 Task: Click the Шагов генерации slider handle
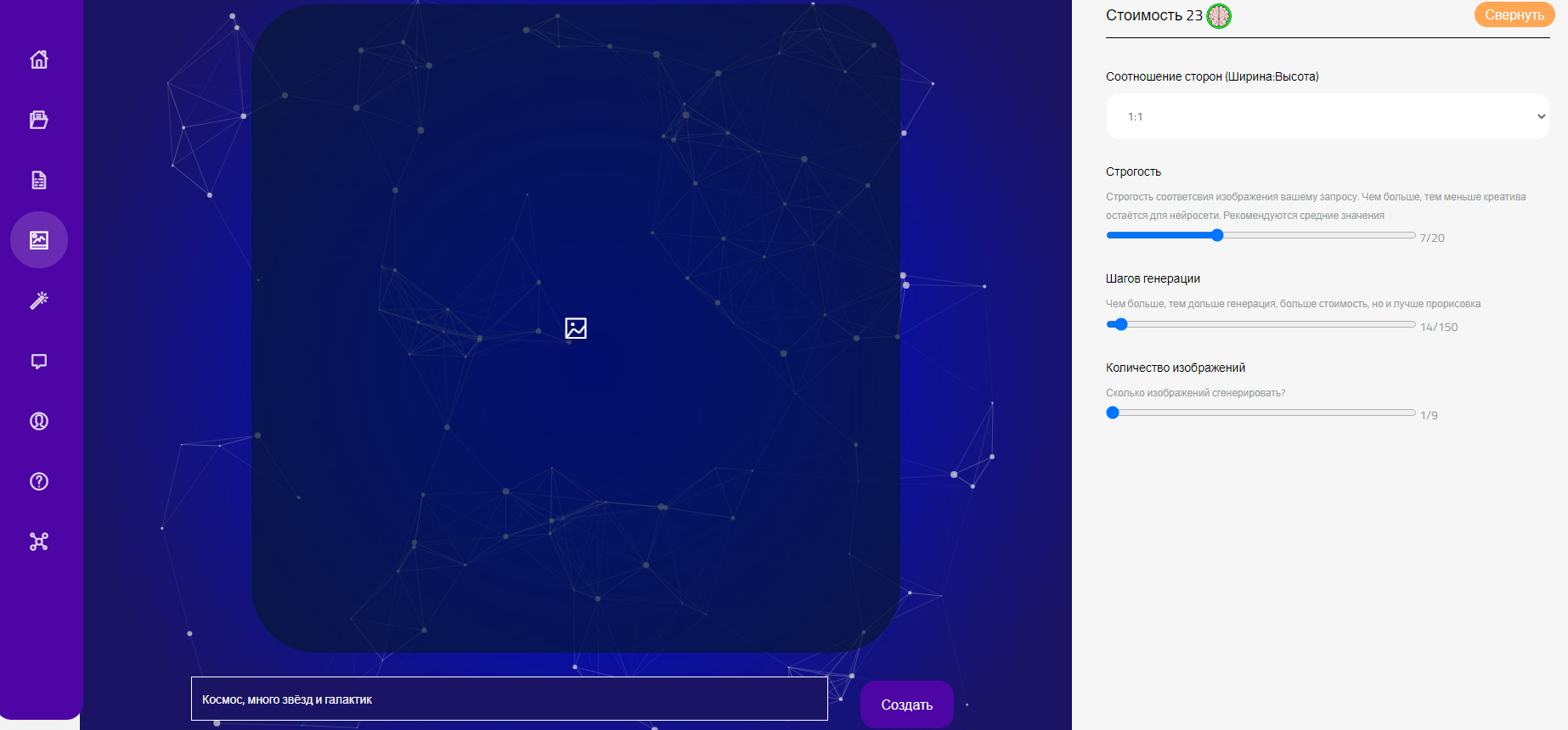1120,324
